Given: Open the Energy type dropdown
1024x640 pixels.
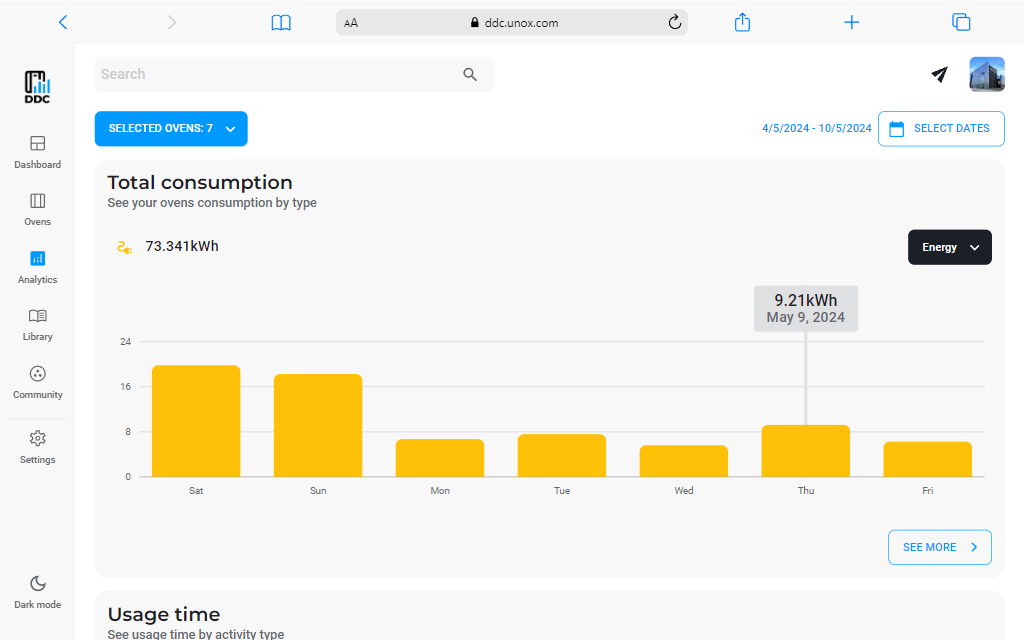Looking at the screenshot, I should 949,247.
